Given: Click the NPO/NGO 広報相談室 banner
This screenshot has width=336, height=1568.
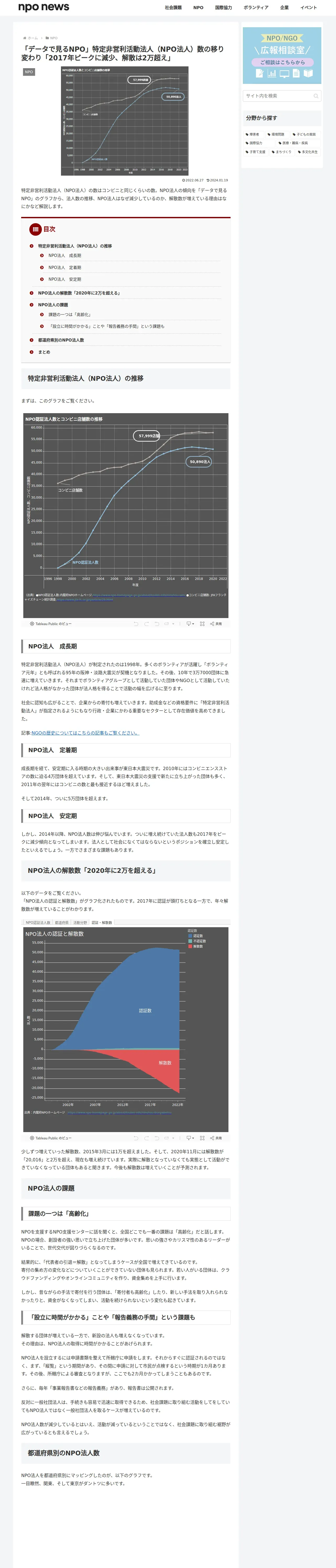Looking at the screenshot, I should [x=282, y=55].
